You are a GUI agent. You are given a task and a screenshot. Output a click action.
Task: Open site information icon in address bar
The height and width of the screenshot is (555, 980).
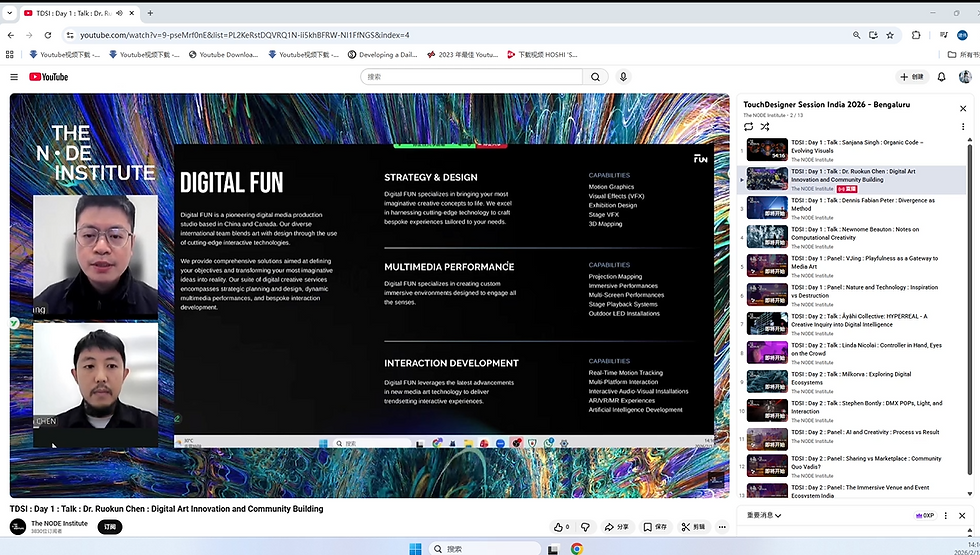point(70,35)
